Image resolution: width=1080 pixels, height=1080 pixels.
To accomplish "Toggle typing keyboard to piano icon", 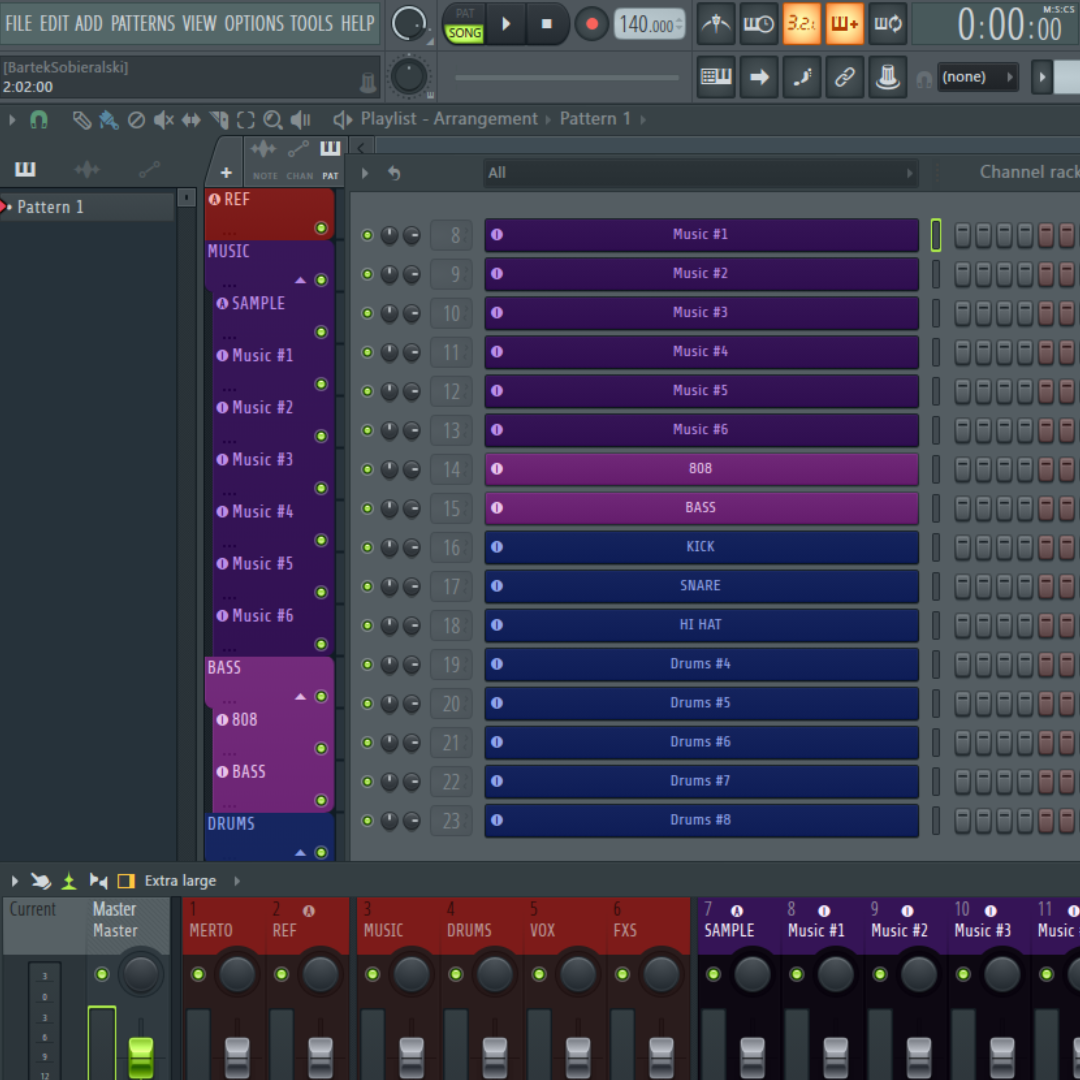I will coord(716,76).
